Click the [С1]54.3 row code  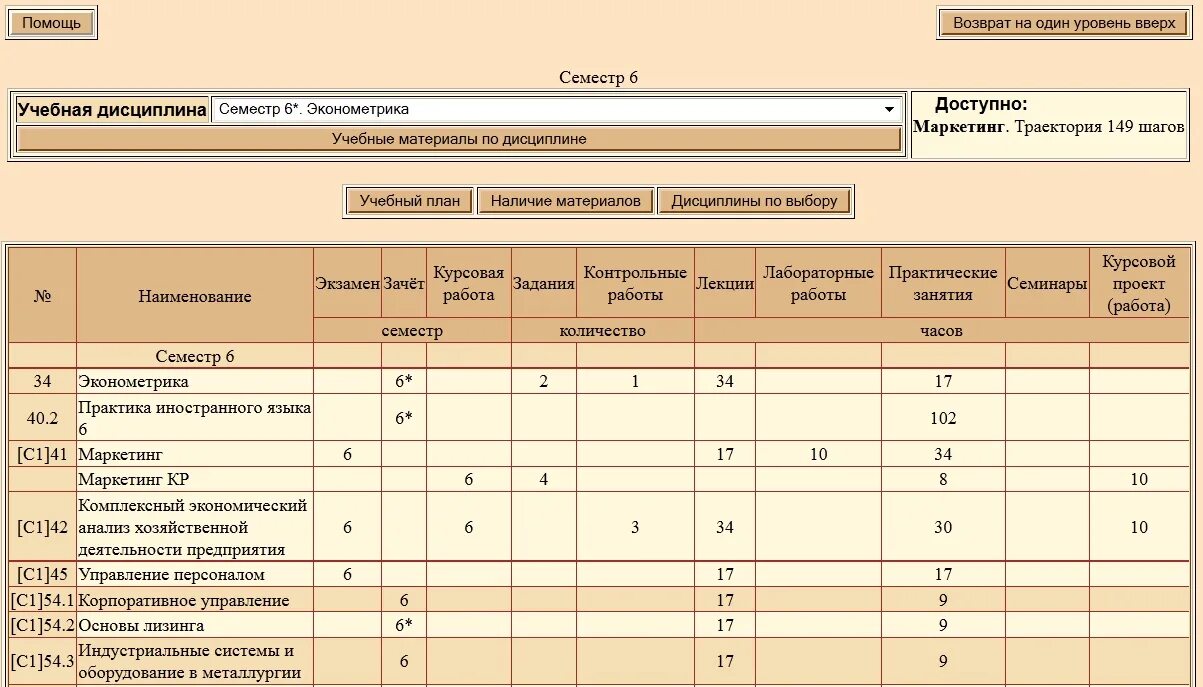(x=42, y=661)
